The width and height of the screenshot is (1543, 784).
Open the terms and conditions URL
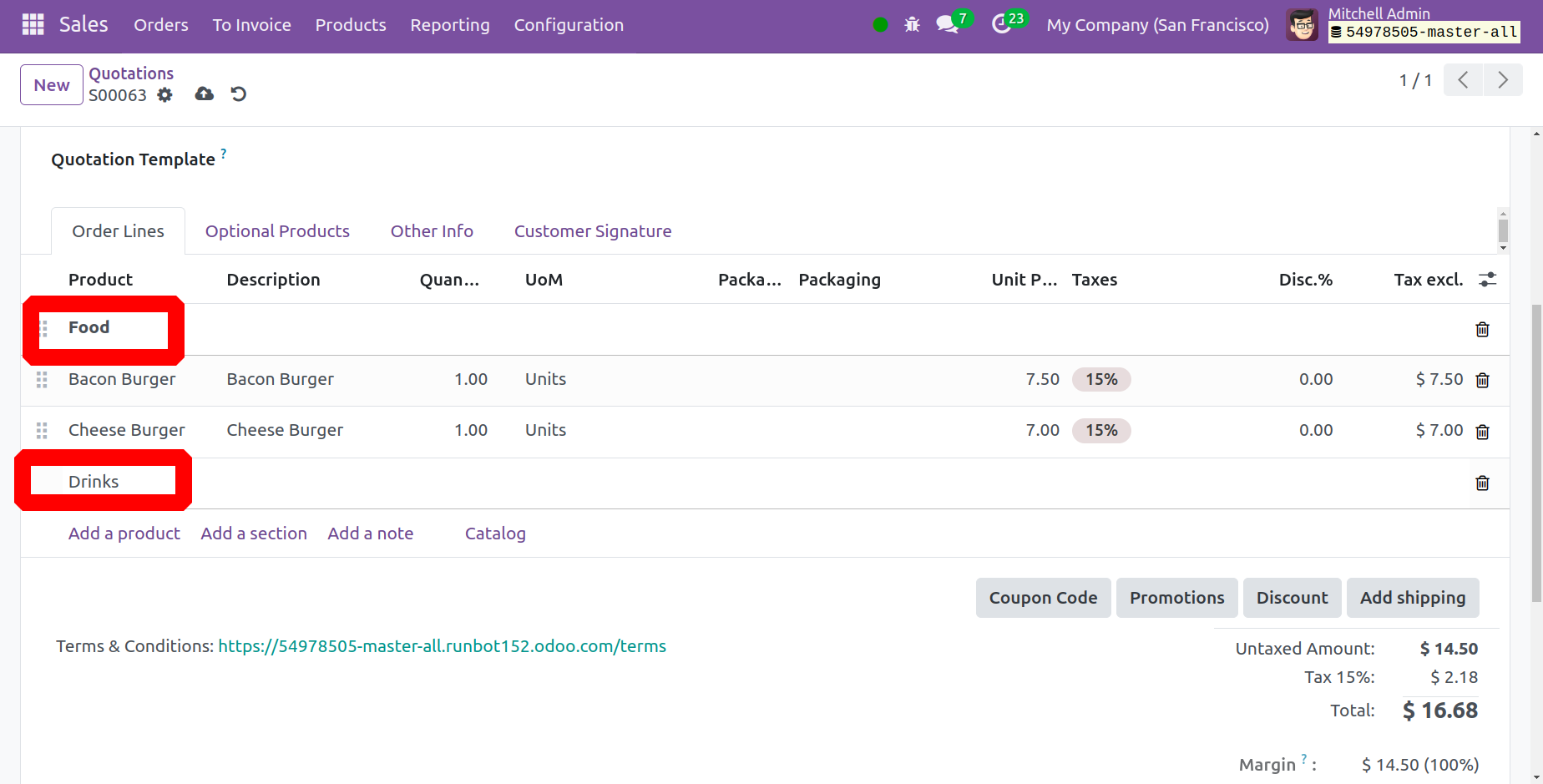pos(442,646)
